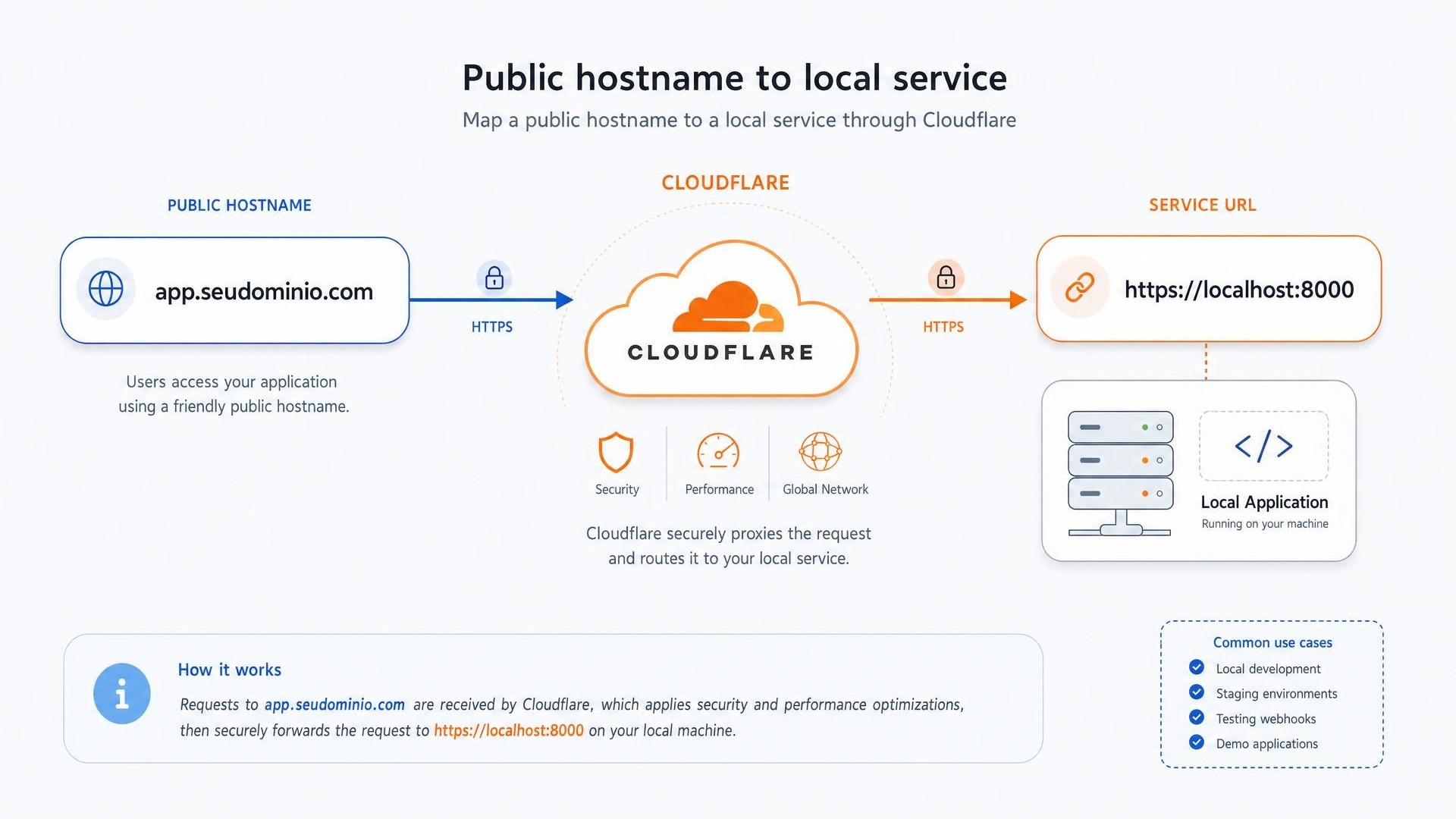This screenshot has height=819, width=1456.
Task: Click the checkmark next to Testing webhooks
Action: 1197,717
